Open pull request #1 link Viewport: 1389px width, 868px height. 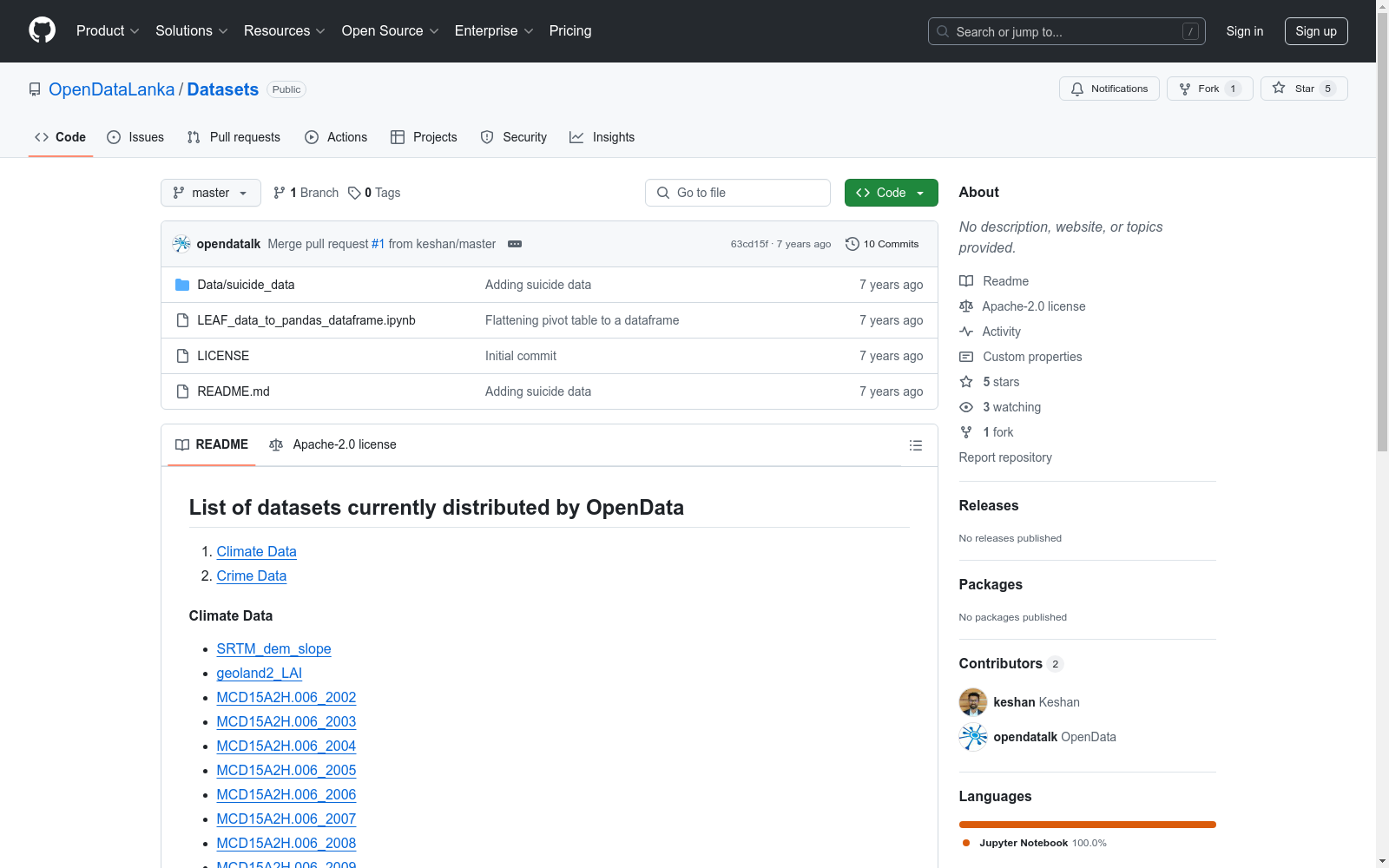pyautogui.click(x=379, y=244)
